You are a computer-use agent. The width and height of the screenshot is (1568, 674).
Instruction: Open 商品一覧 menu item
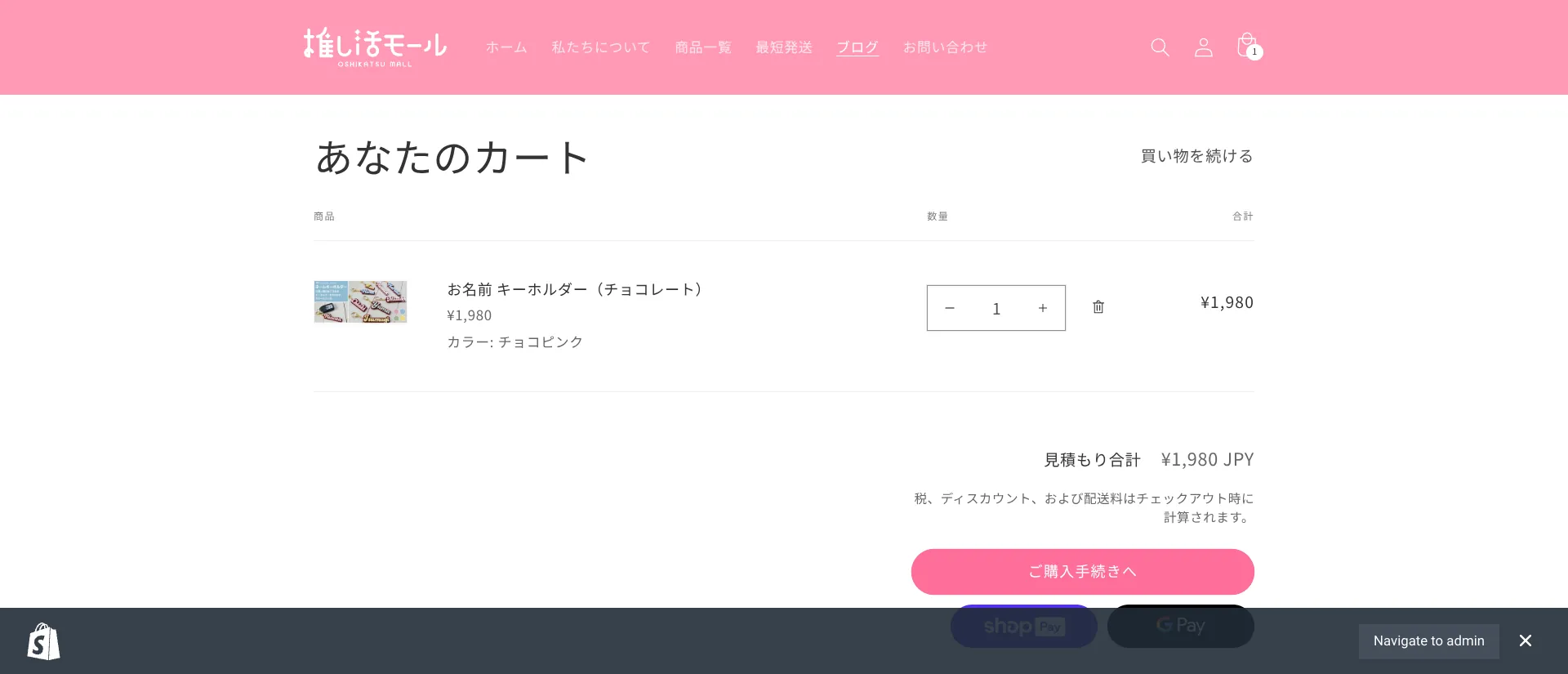pos(703,47)
